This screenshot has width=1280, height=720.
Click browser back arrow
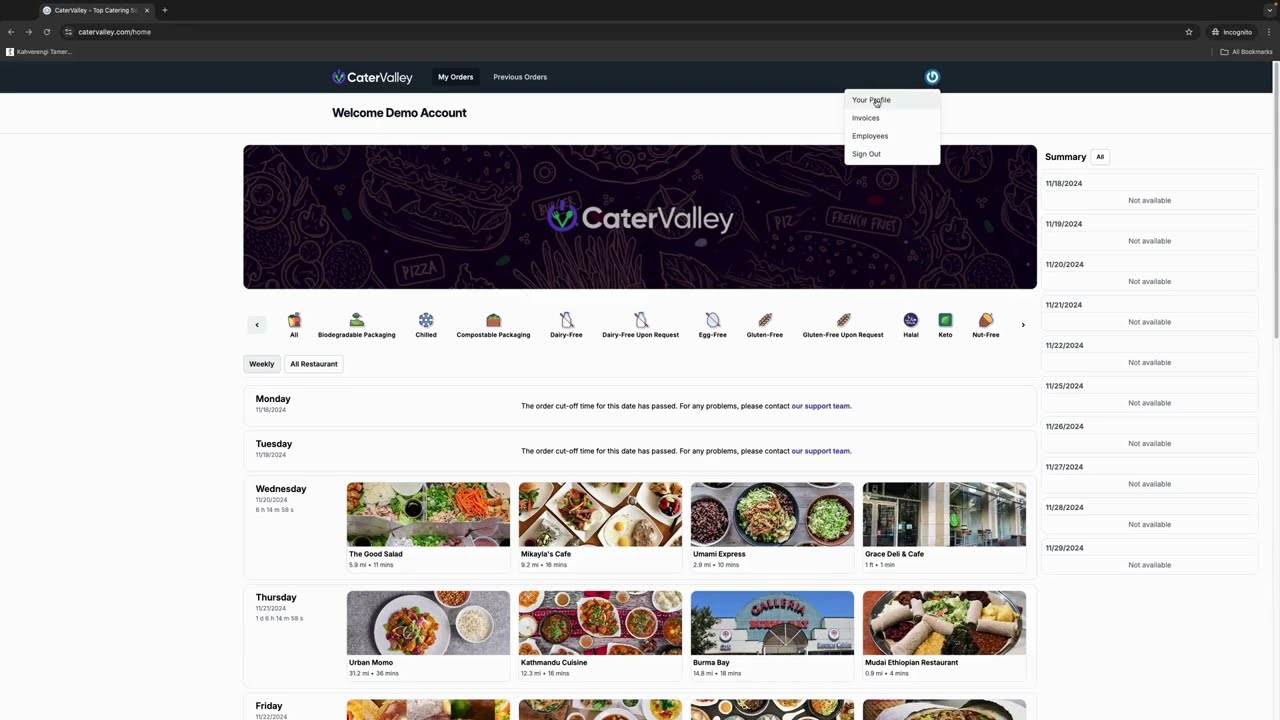pyautogui.click(x=11, y=32)
